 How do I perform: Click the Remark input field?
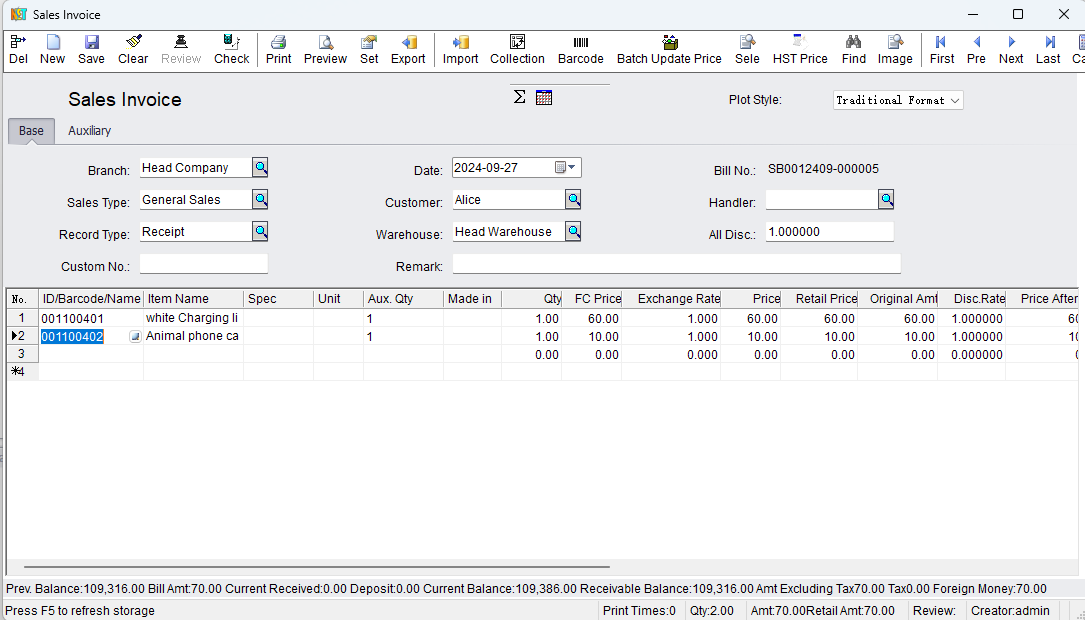point(676,264)
